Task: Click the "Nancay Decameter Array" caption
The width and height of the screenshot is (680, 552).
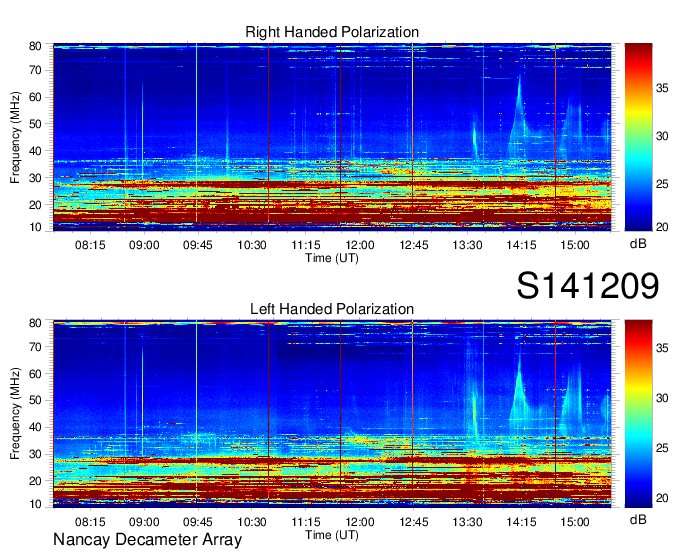Action: tap(147, 540)
